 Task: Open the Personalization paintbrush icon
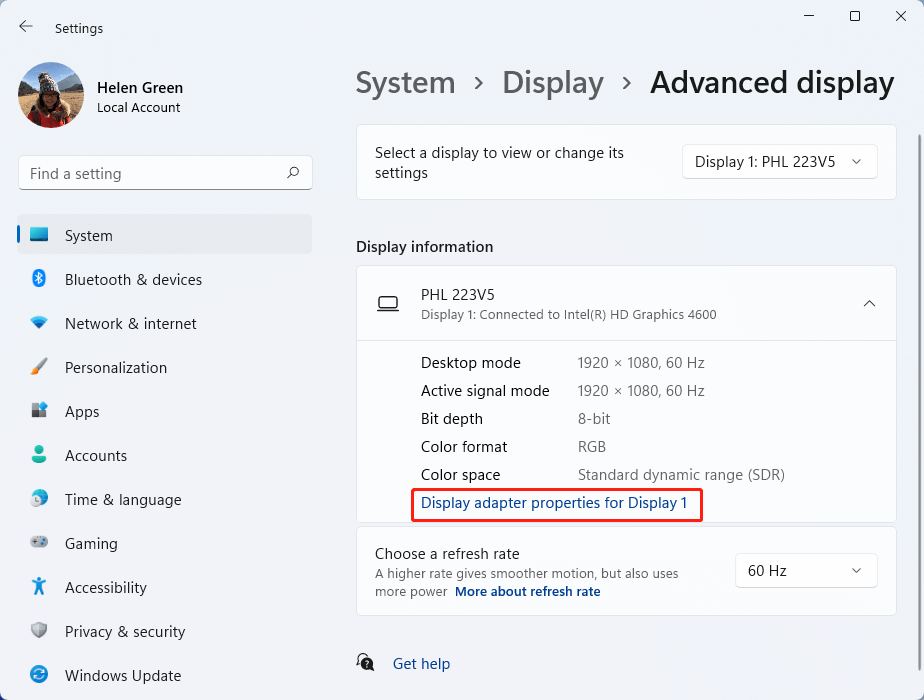tap(39, 366)
